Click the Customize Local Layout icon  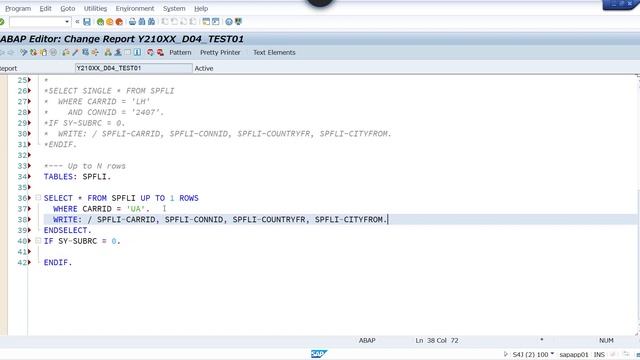point(238,22)
